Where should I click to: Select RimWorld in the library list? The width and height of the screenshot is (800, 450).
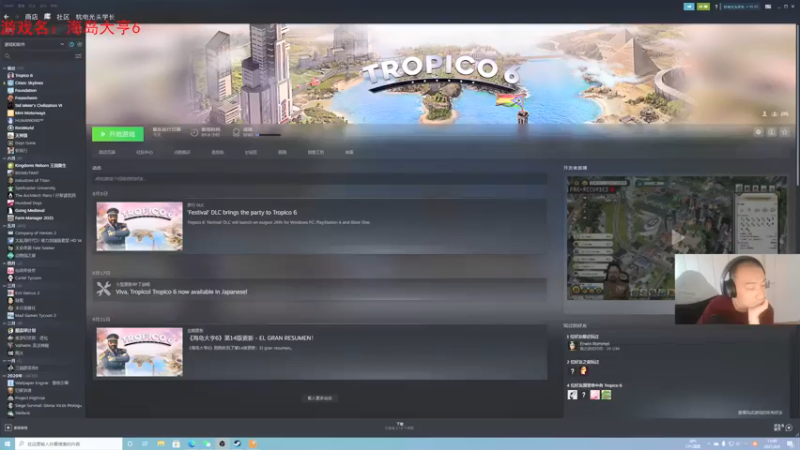pos(24,128)
